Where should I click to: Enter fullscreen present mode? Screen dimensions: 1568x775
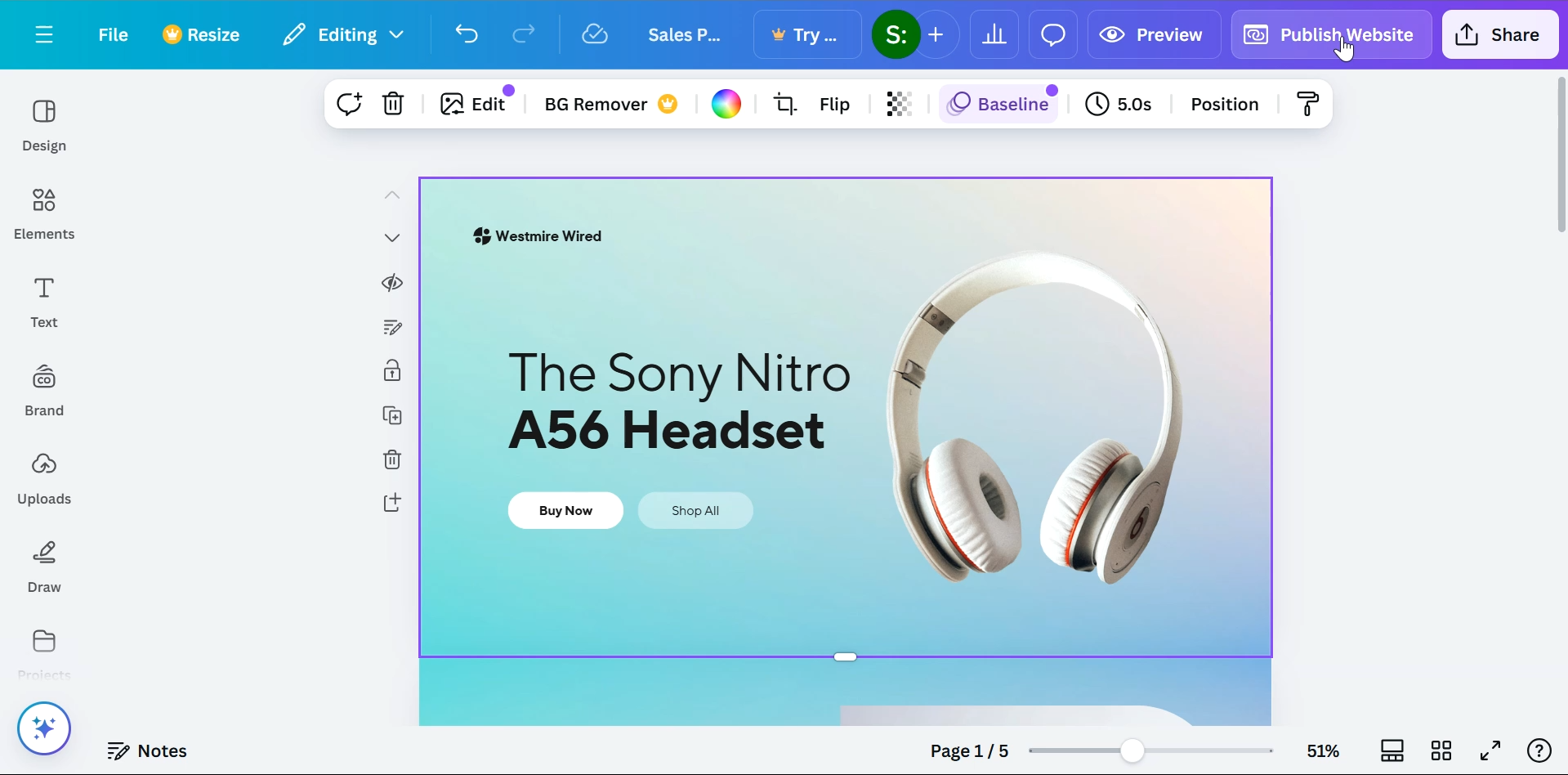pos(1490,750)
